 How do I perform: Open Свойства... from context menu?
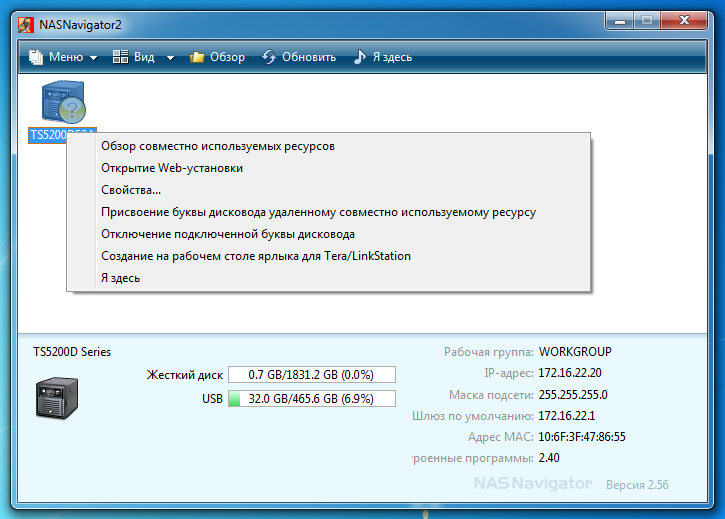click(x=328, y=190)
